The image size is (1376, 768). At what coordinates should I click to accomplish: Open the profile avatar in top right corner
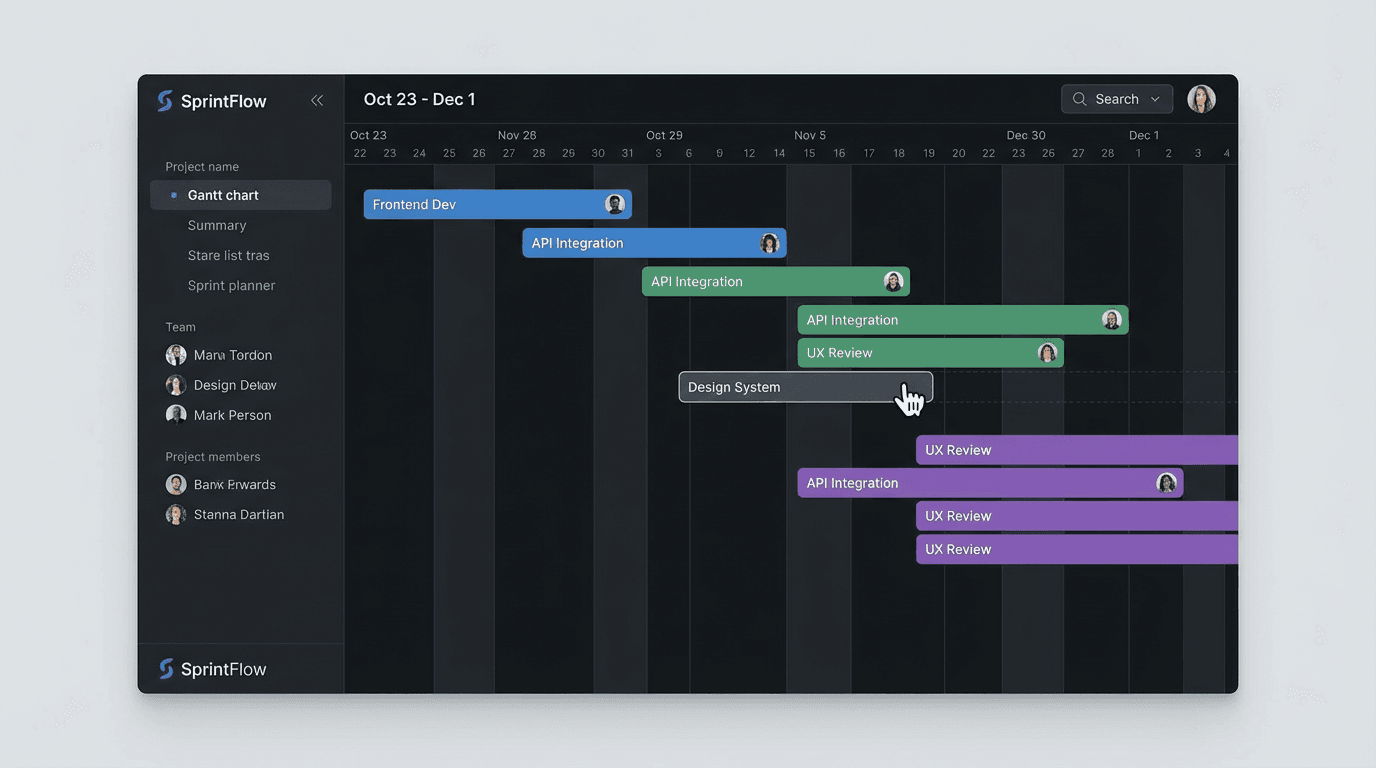click(1201, 98)
